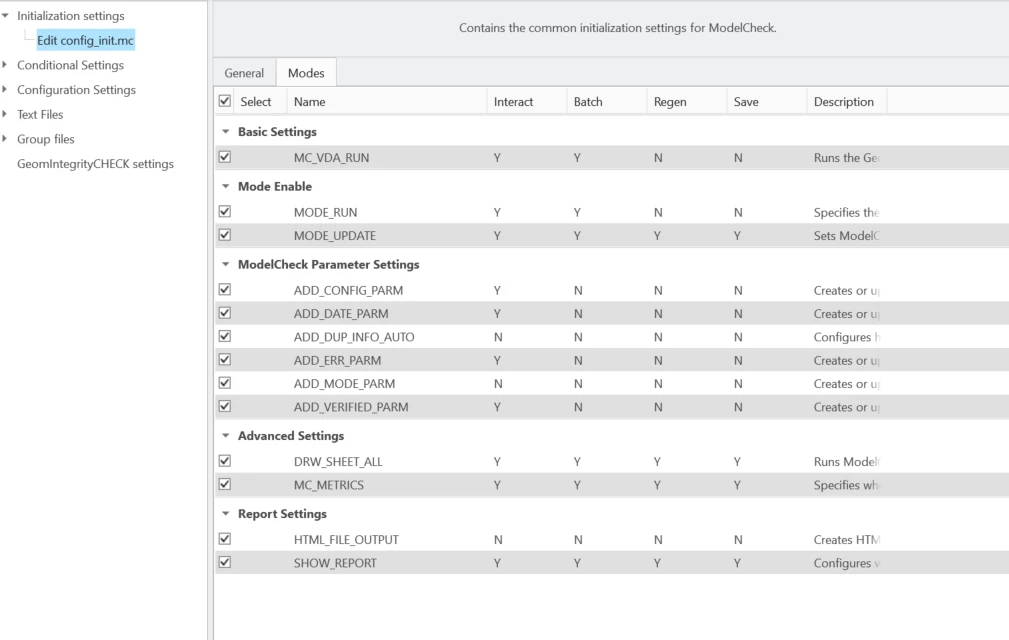The width and height of the screenshot is (1009, 640).
Task: Click ADD_DUP_INFO_AUTO description 'Configures'
Action: coord(842,338)
